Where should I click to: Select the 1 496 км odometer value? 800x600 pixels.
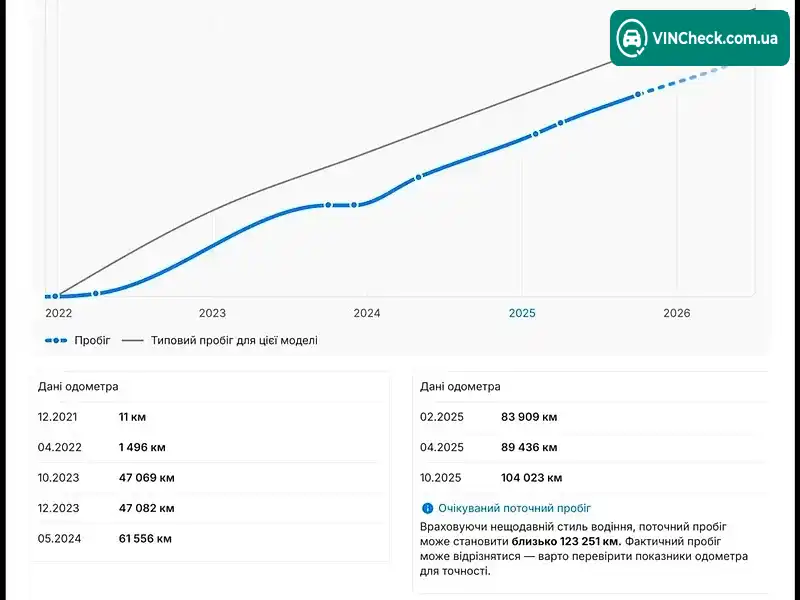click(x=142, y=447)
